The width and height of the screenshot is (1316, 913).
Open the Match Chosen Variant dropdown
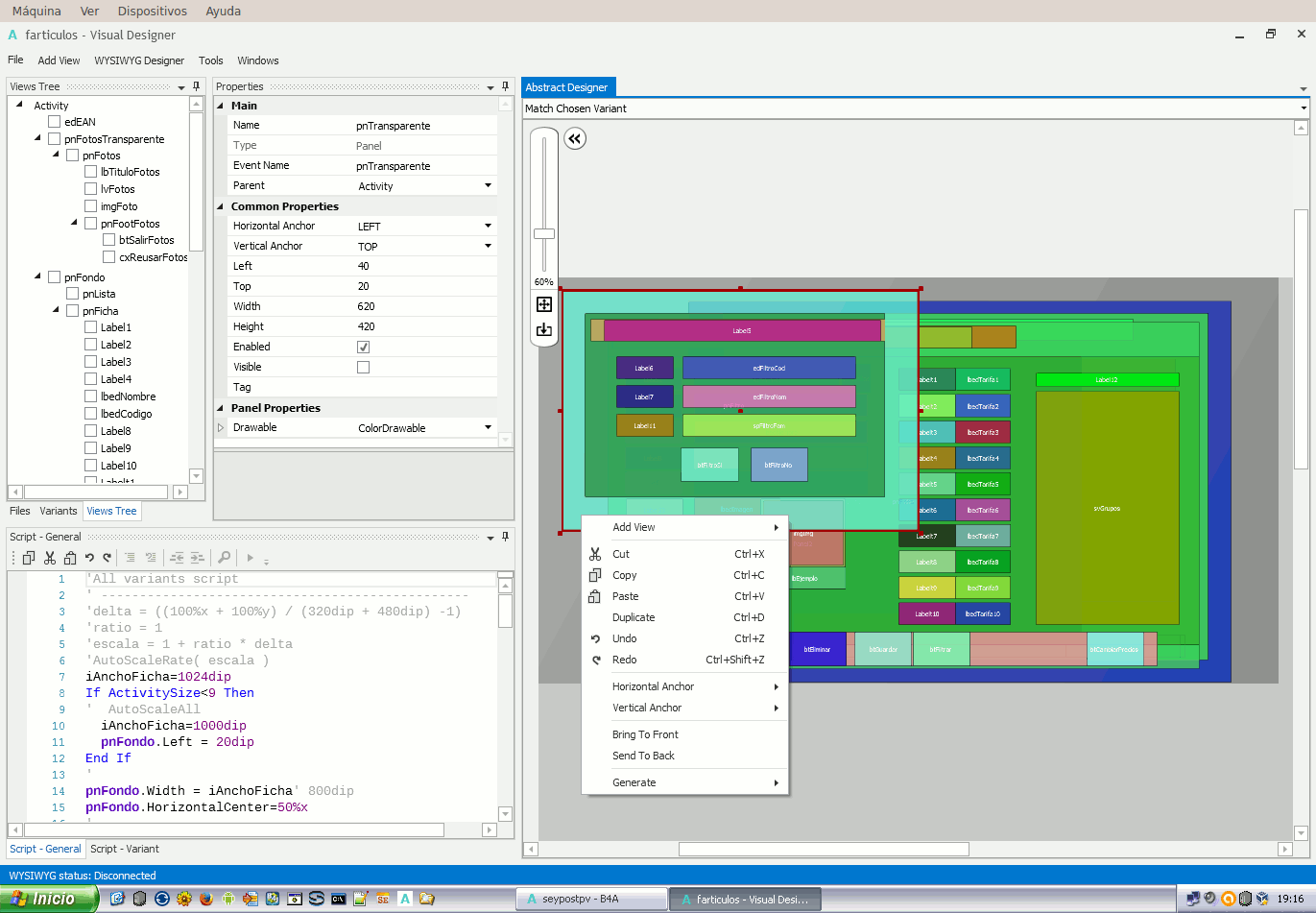1303,108
